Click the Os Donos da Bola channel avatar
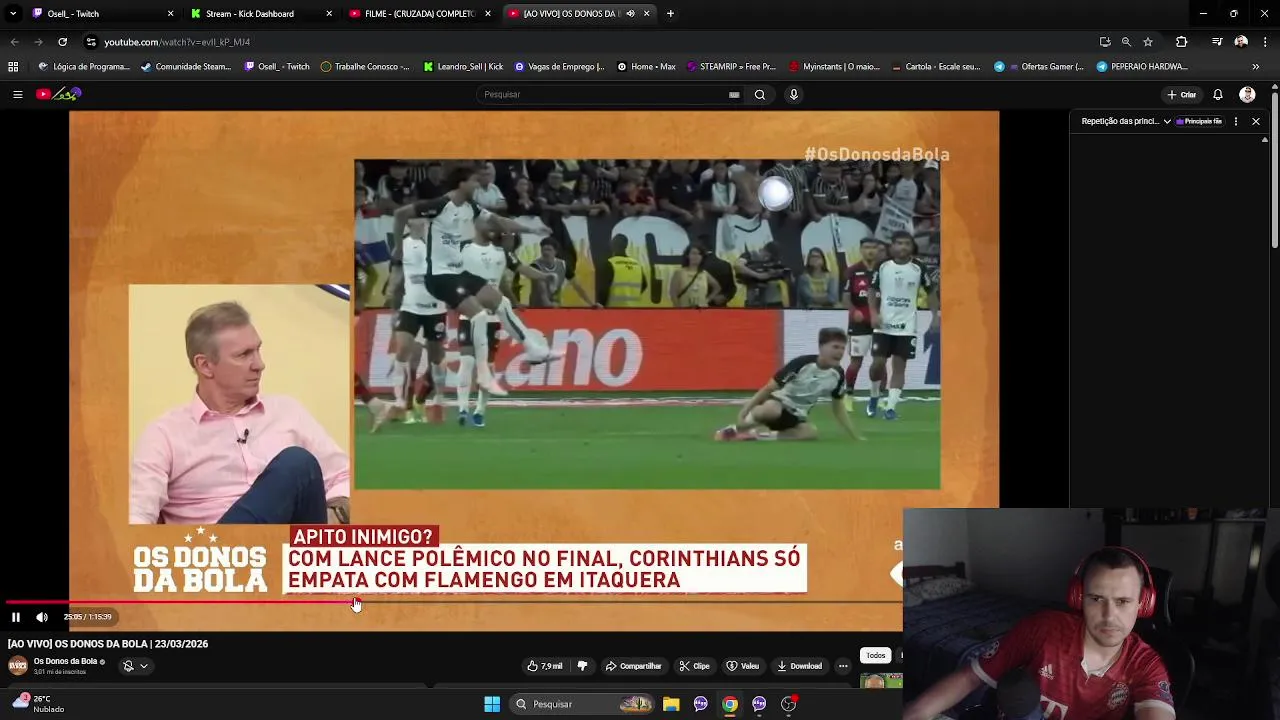 point(18,666)
